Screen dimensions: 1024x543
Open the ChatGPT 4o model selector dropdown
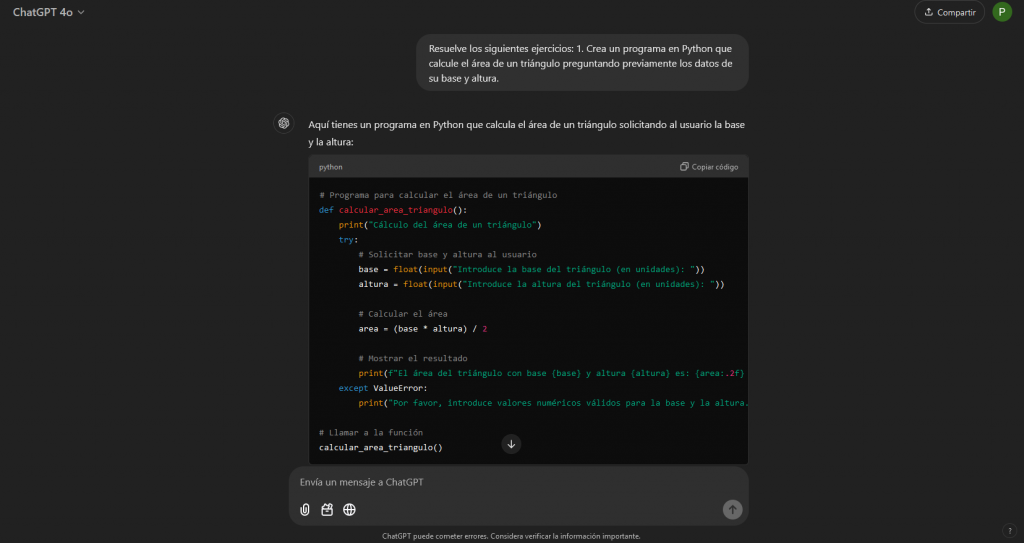(x=49, y=12)
